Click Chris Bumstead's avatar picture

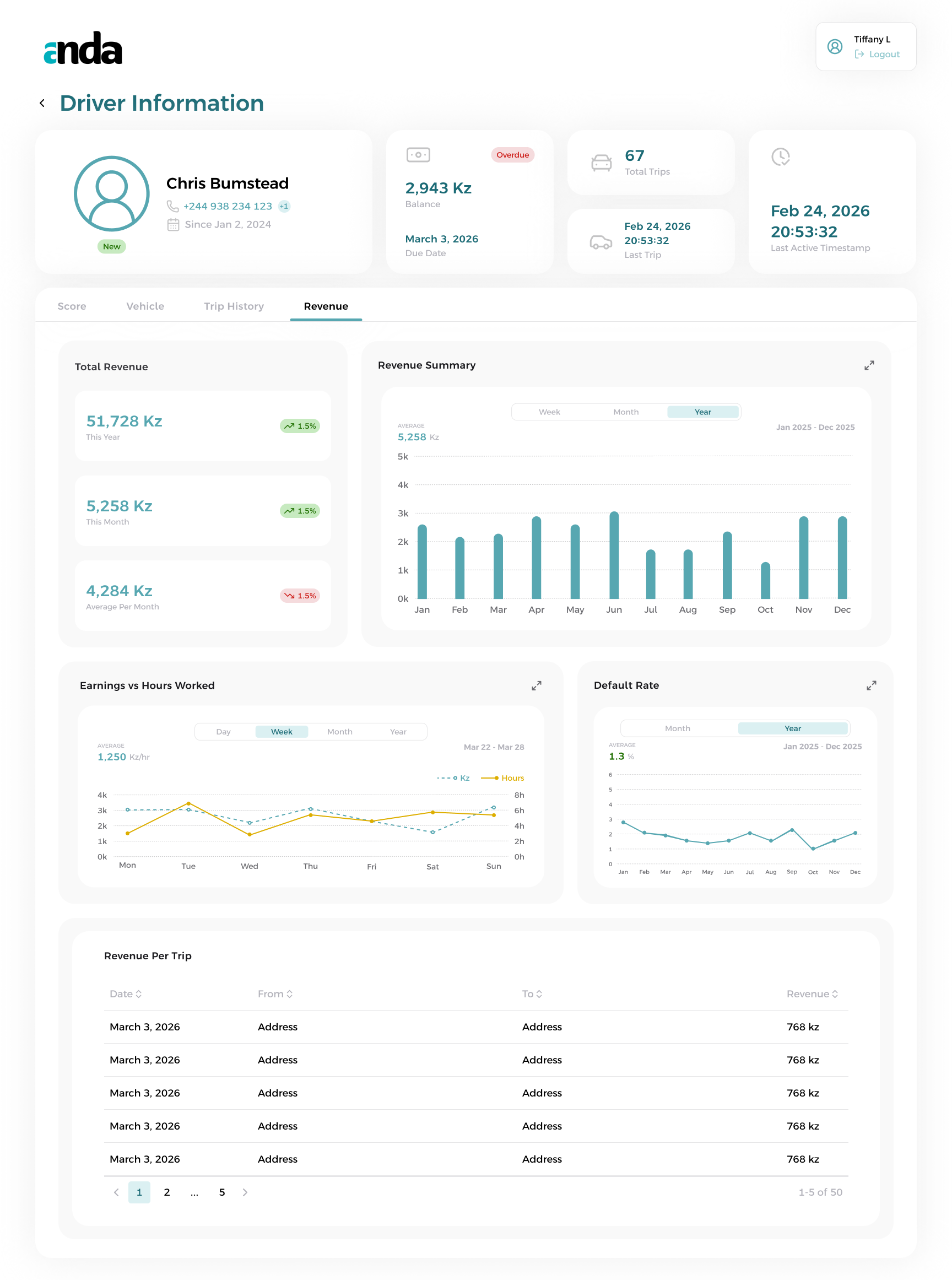[x=112, y=193]
